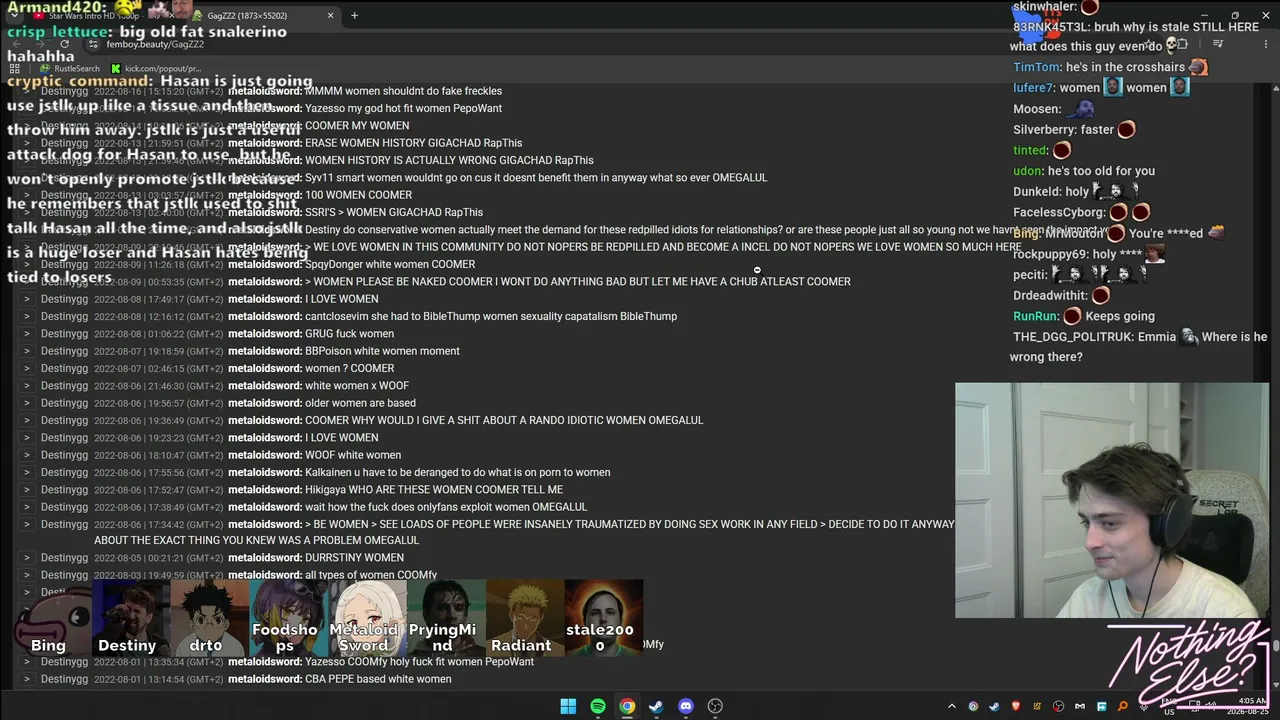Click the 'SSRI'S > WOMEN GIGACHAD RapThis' message
This screenshot has width=1280, height=720.
coord(394,212)
